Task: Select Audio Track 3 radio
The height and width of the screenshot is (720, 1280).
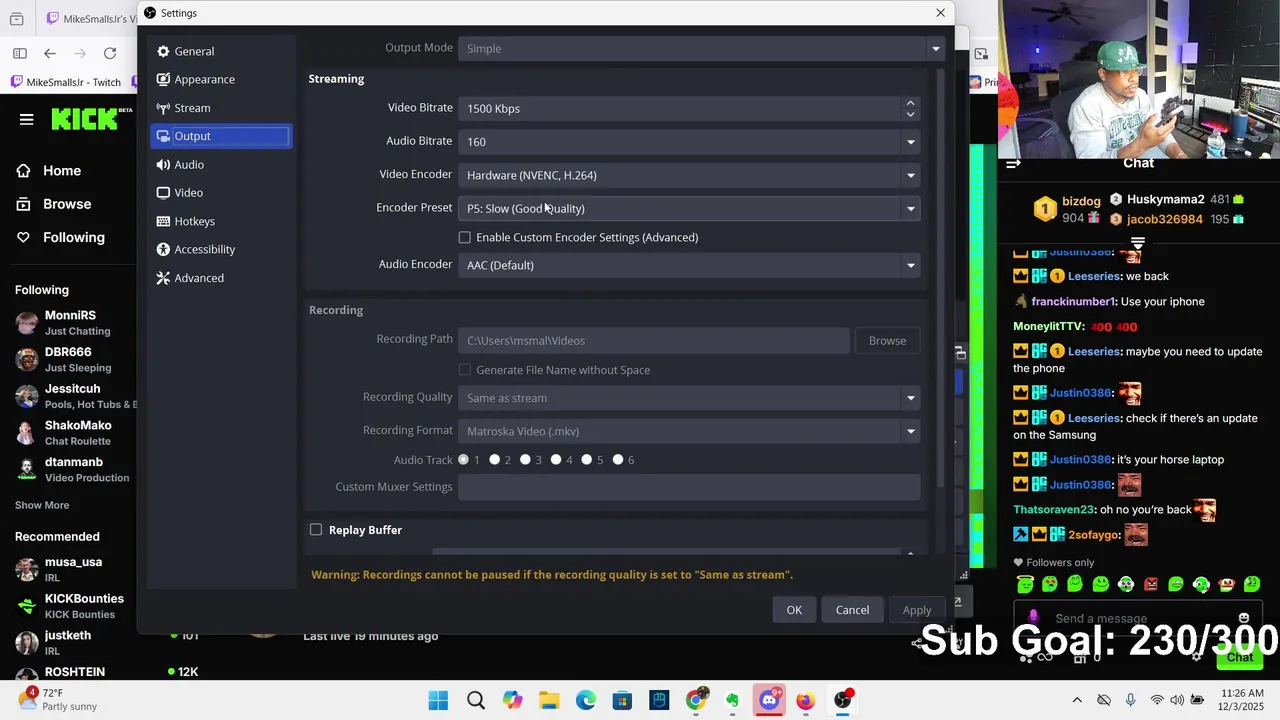Action: 525,460
